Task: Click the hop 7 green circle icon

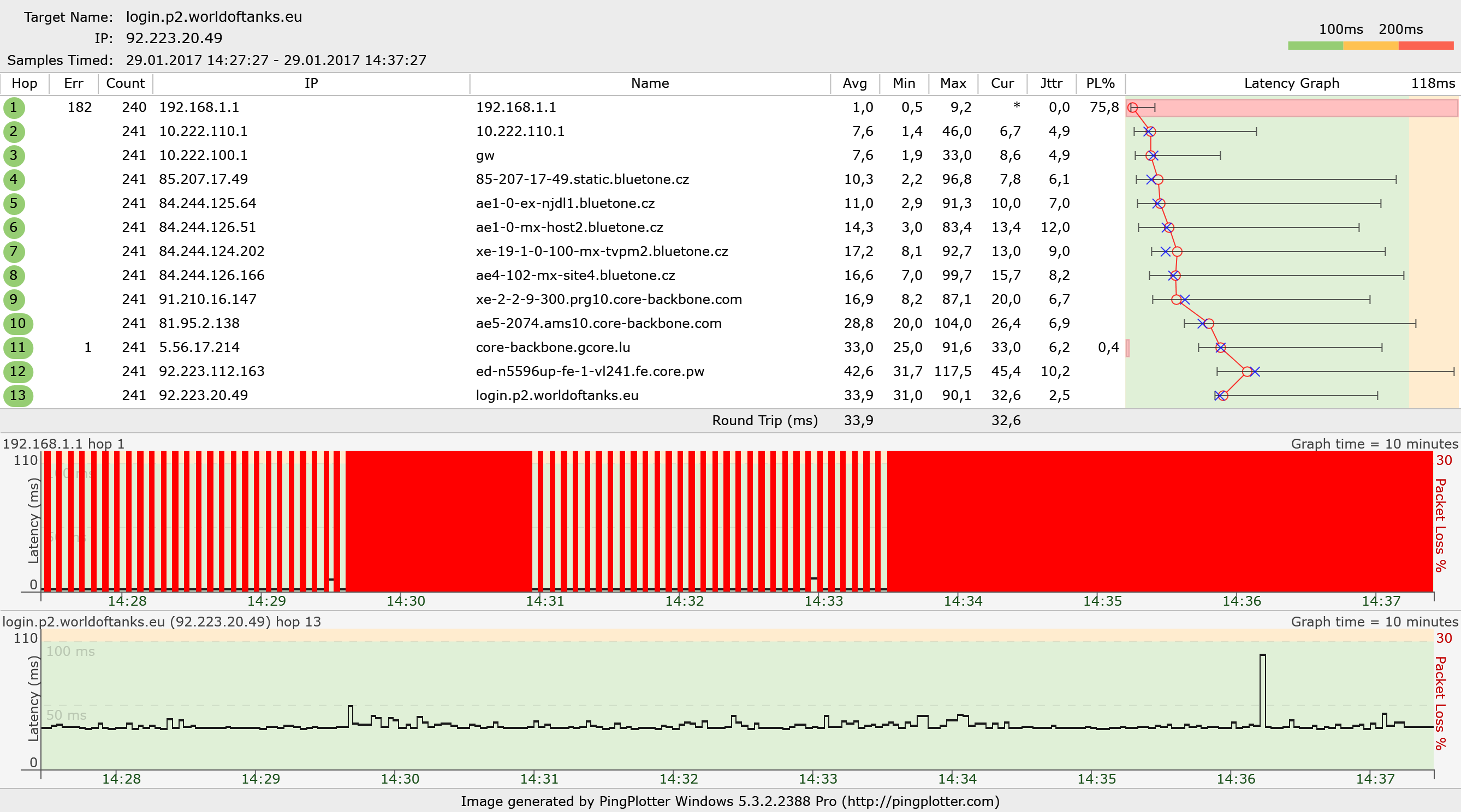Action: [14, 252]
